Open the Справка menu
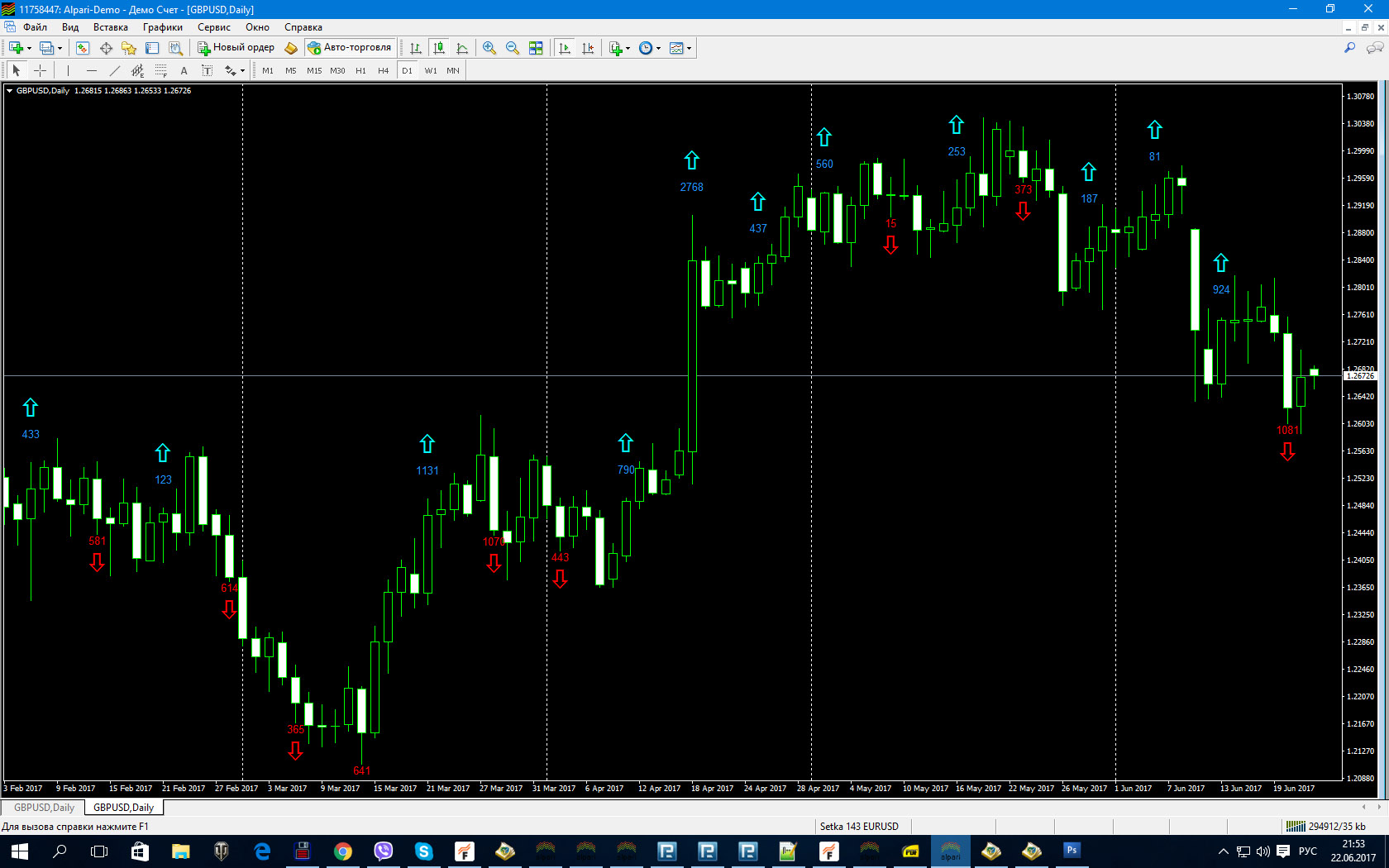 click(303, 27)
